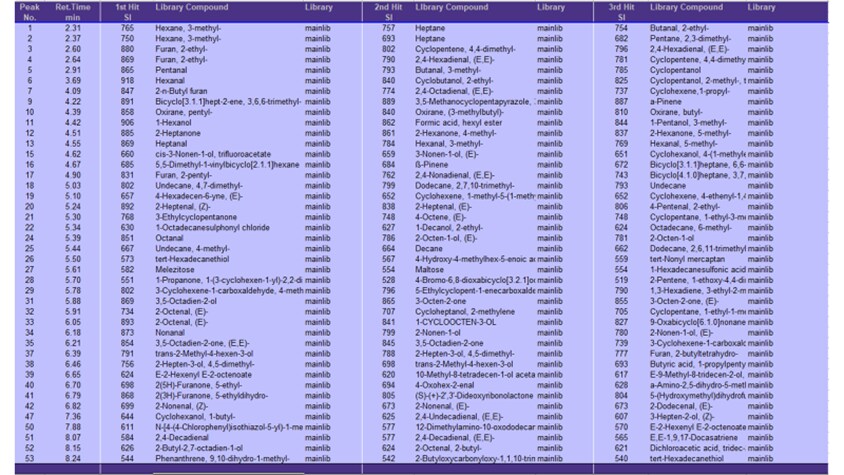Select Phenanthrene, 9,10-dihydro-1-methyl- cell
844x475 pixels.
coord(222,457)
